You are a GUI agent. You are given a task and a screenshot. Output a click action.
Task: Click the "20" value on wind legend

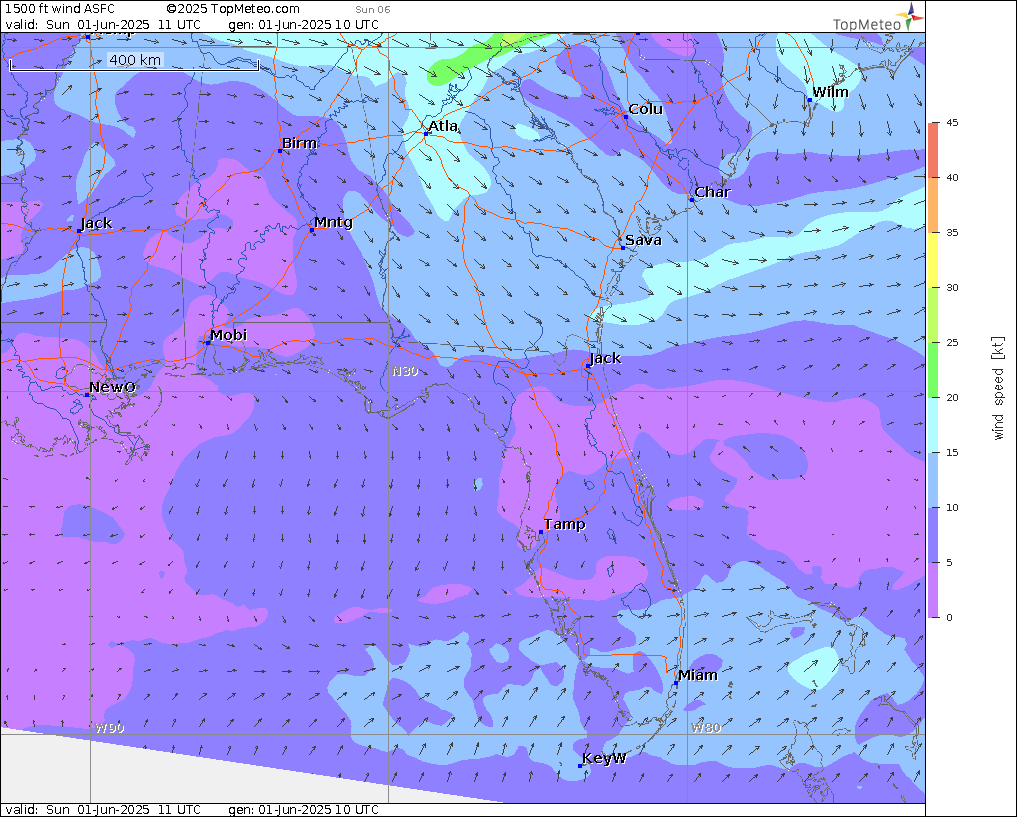(952, 397)
